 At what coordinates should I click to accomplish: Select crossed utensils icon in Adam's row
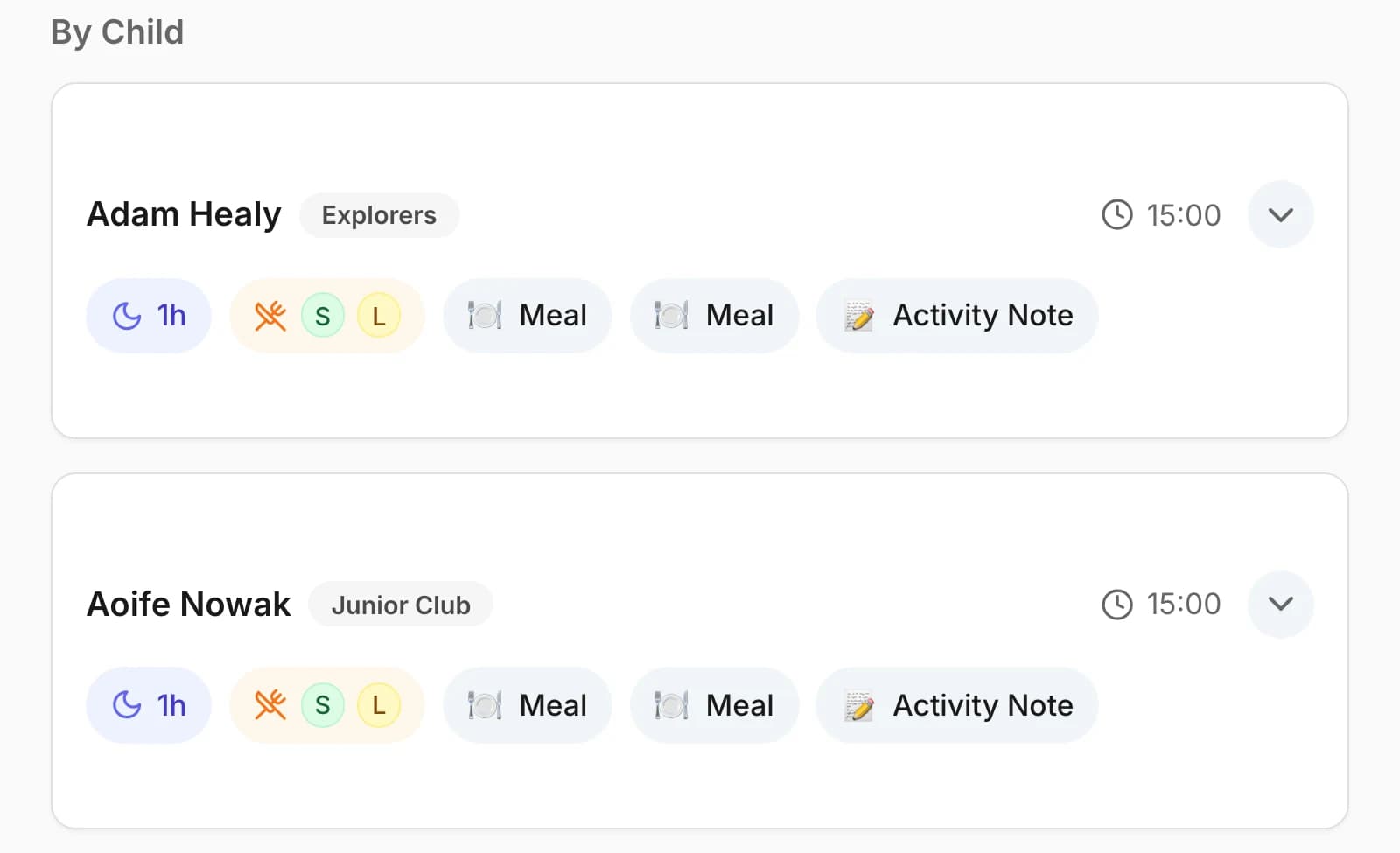tap(270, 316)
